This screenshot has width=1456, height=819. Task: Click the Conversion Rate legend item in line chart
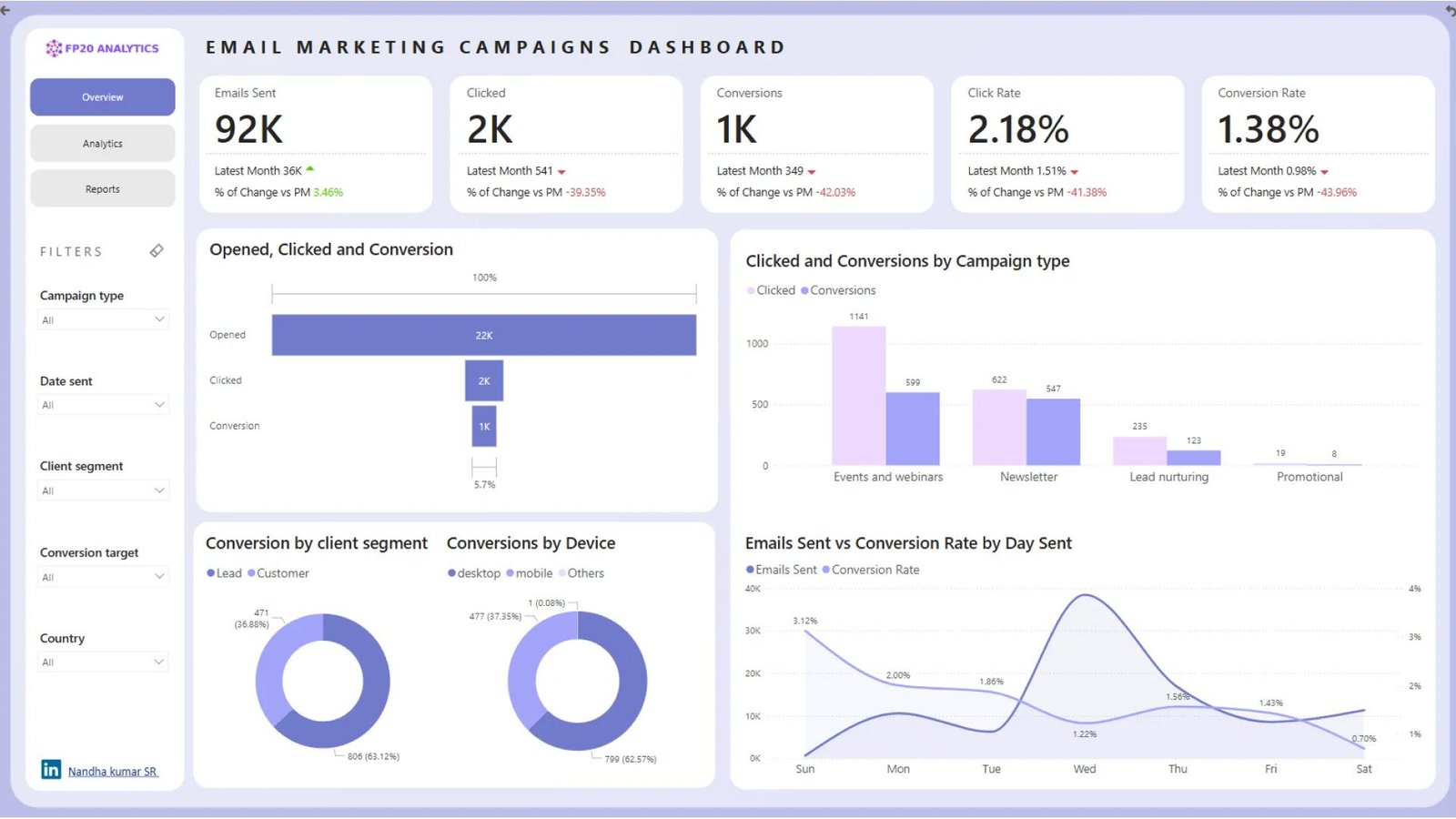[871, 570]
